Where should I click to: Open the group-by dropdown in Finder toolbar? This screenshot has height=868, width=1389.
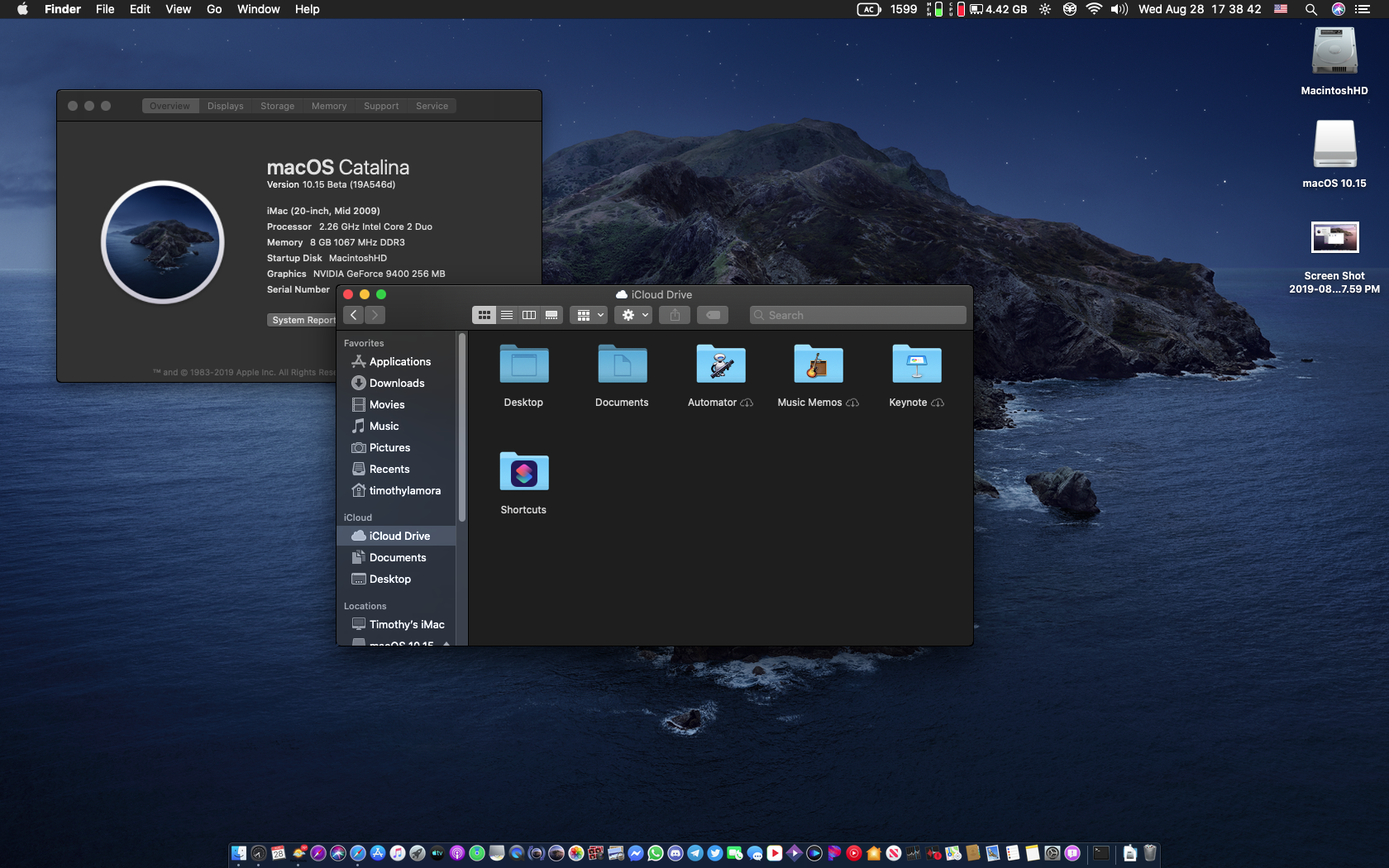point(589,315)
